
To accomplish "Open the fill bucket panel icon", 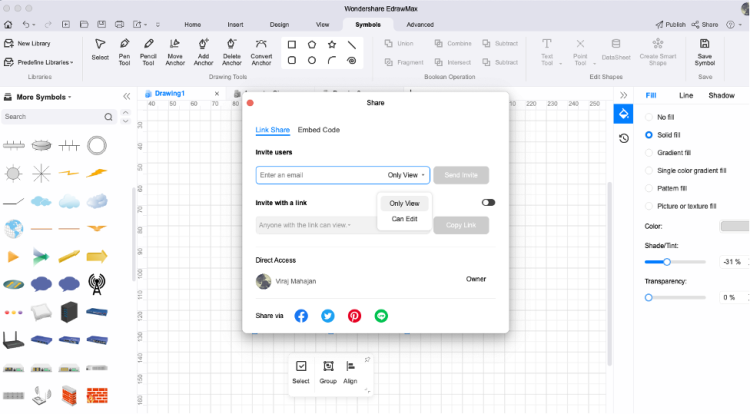I will [623, 114].
